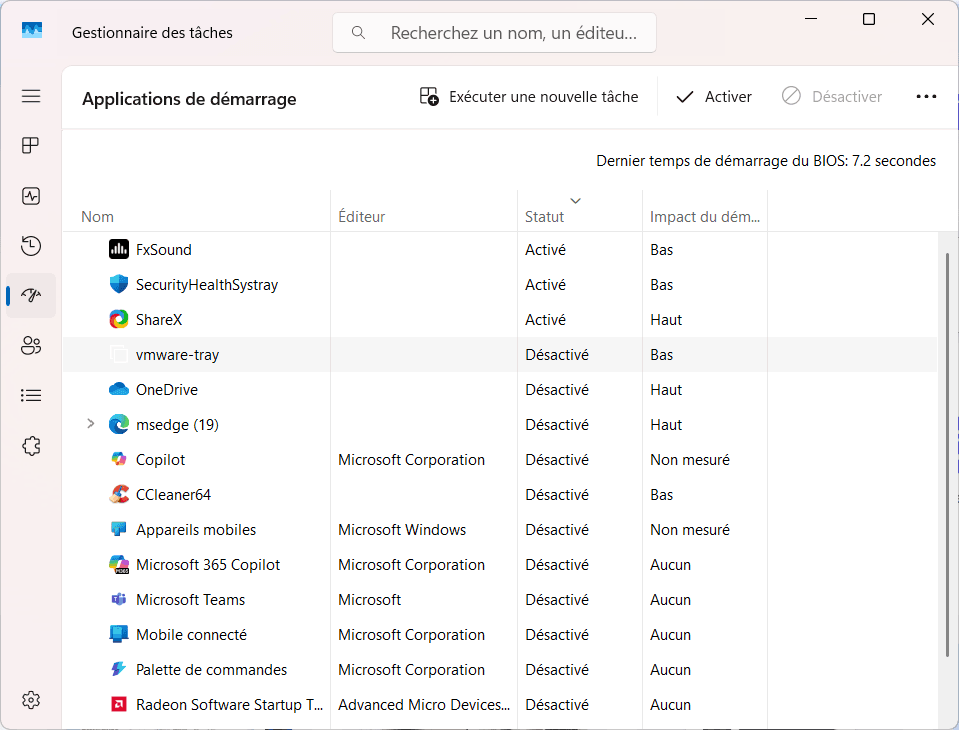This screenshot has height=730, width=959.
Task: Click Désactivé status of Microsoft 365 Copilot
Action: pyautogui.click(x=557, y=565)
